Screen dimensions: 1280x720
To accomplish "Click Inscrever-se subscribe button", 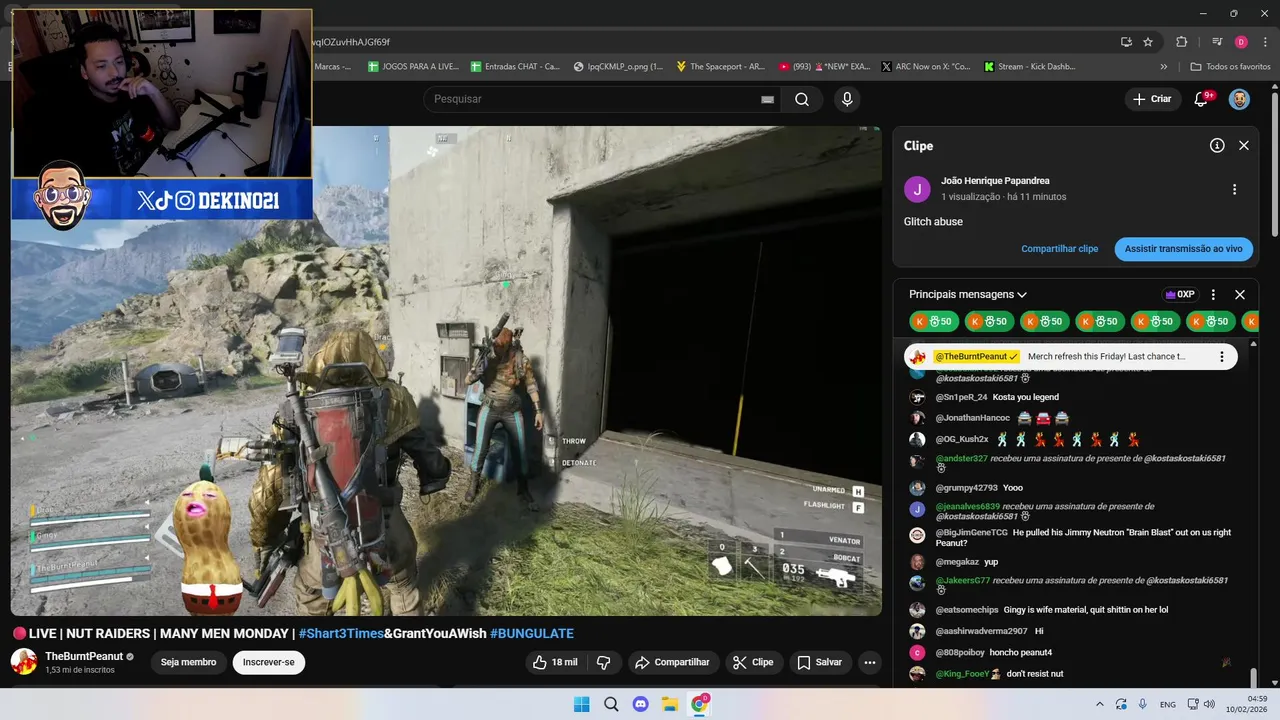I will [x=269, y=662].
